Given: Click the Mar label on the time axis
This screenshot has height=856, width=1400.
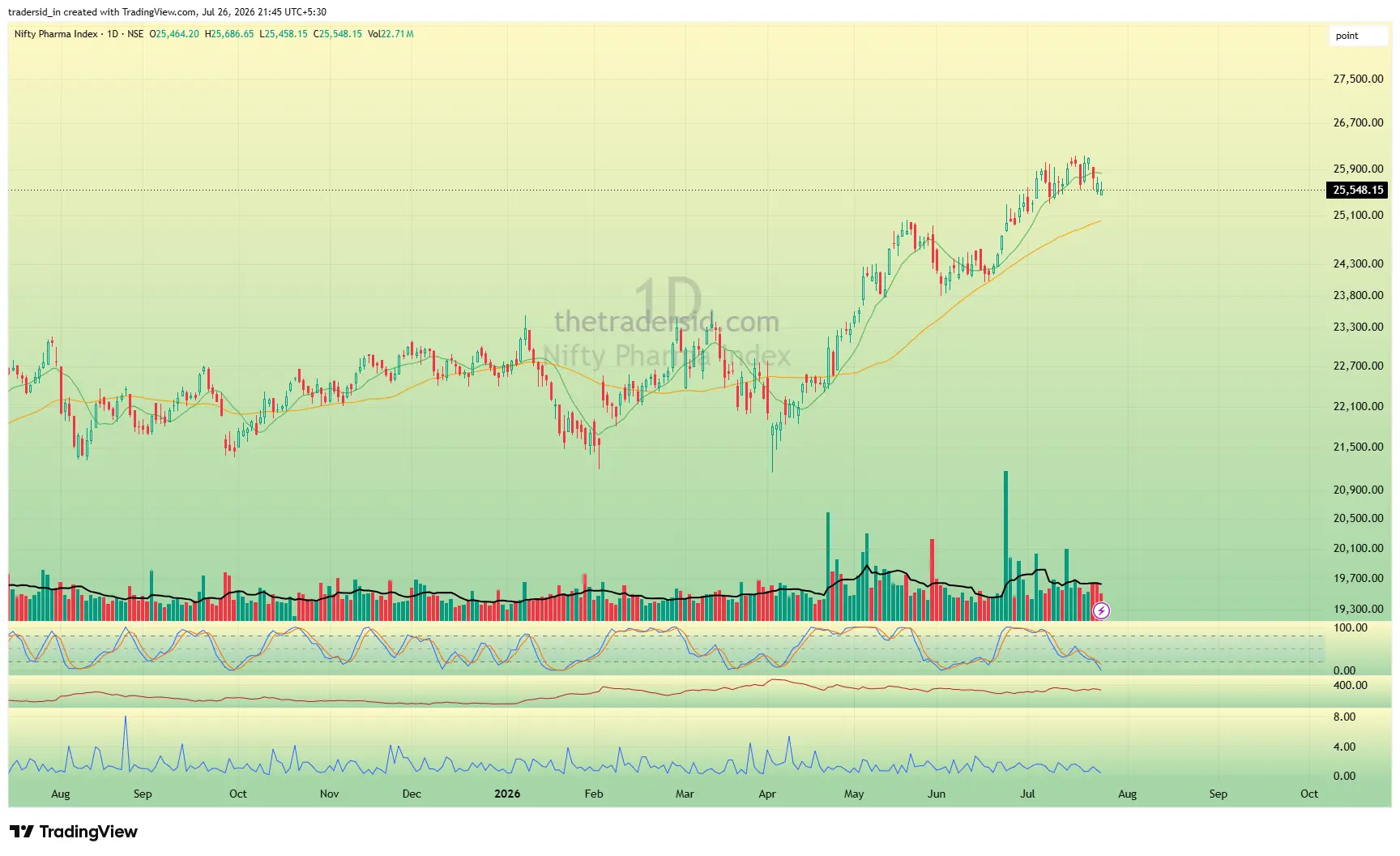Looking at the screenshot, I should [685, 794].
